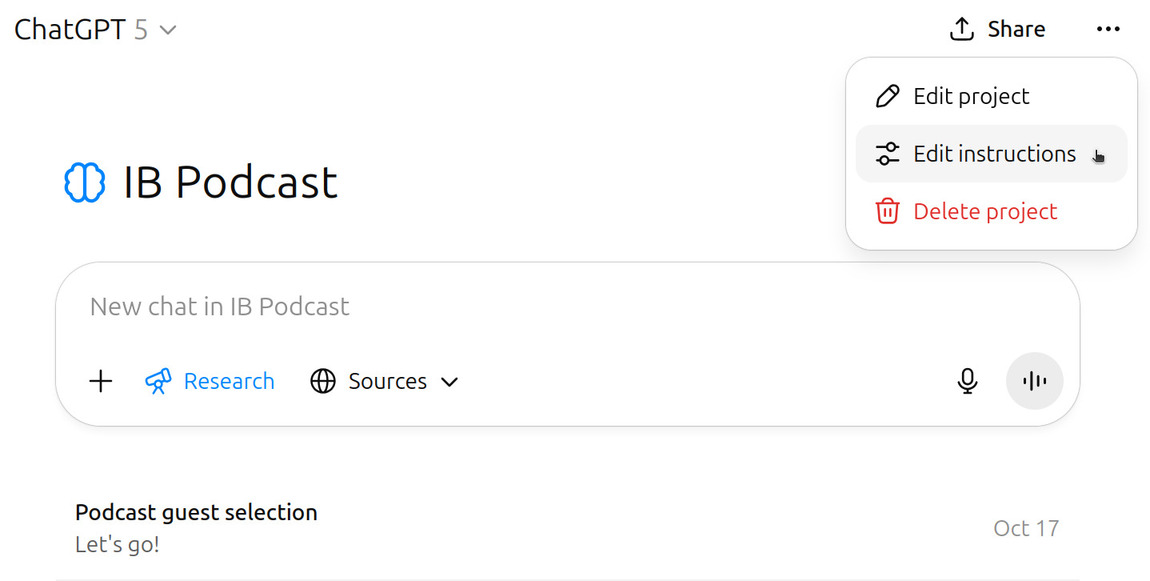Screen dimensions: 1150x581
Task: Click the Research telescope icon
Action: [158, 381]
